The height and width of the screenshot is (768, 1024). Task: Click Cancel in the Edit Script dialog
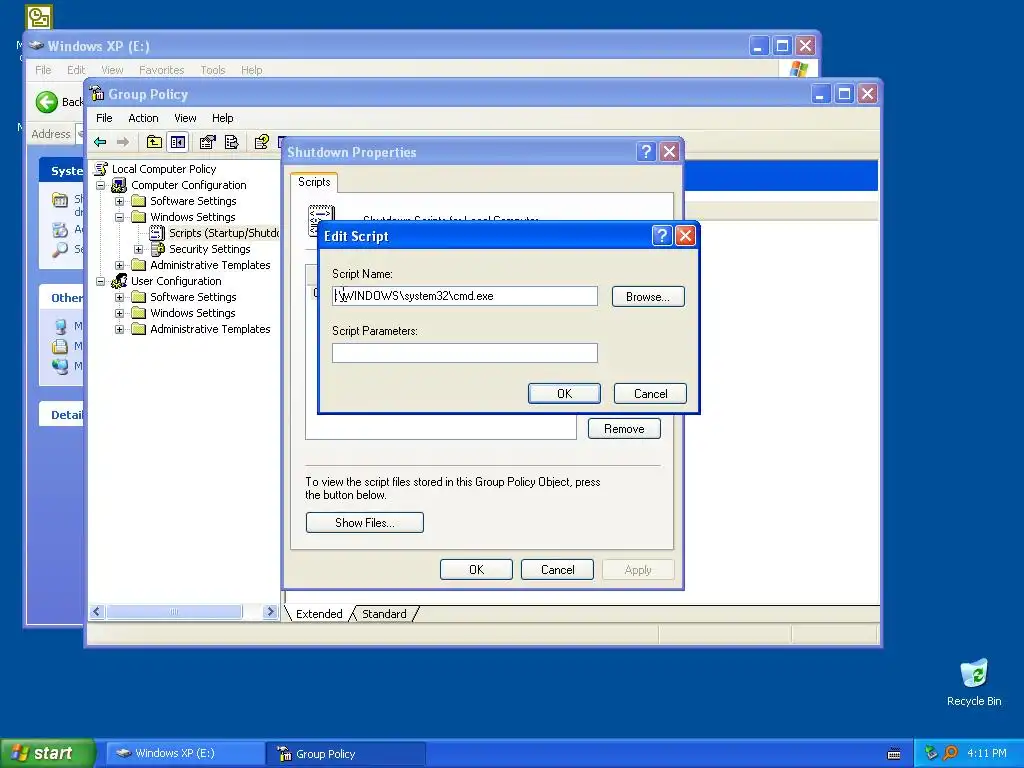[x=650, y=394]
